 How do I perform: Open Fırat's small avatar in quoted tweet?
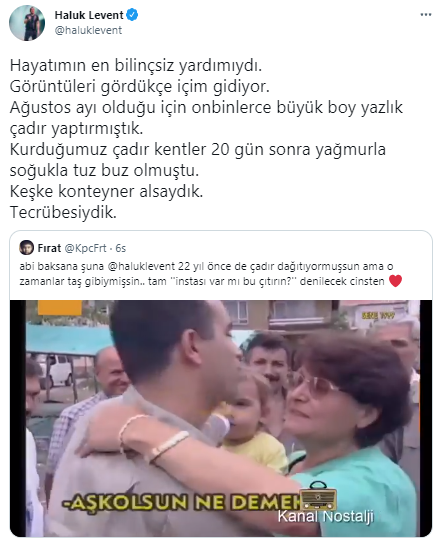point(27,248)
